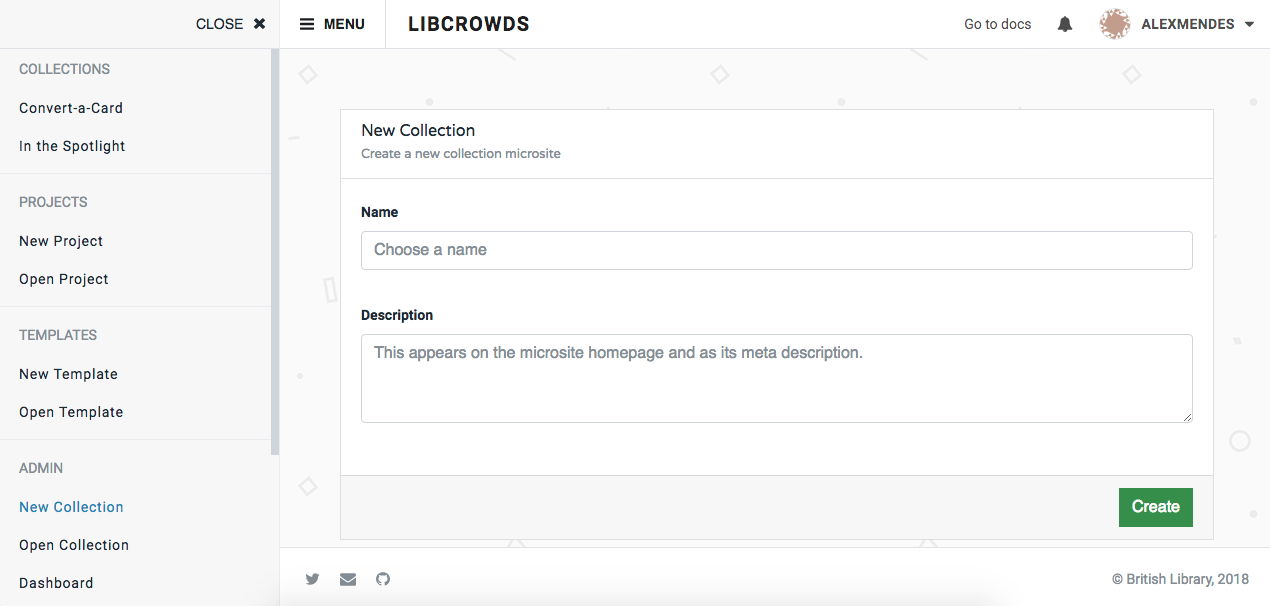Screen dimensions: 1270x606
Task: Click inside the Description text area
Action: (776, 378)
